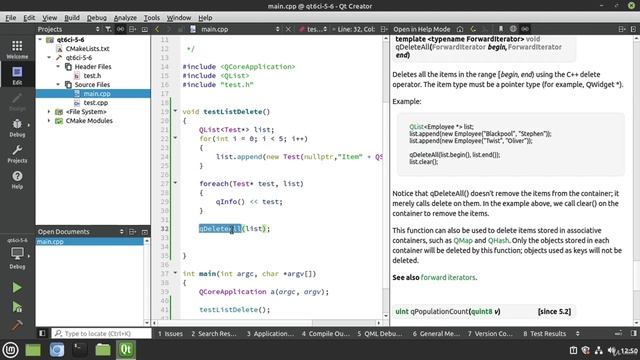Screen dimensions: 640x360
Task: Start debugging with Run-and-debug button
Action: [17, 307]
